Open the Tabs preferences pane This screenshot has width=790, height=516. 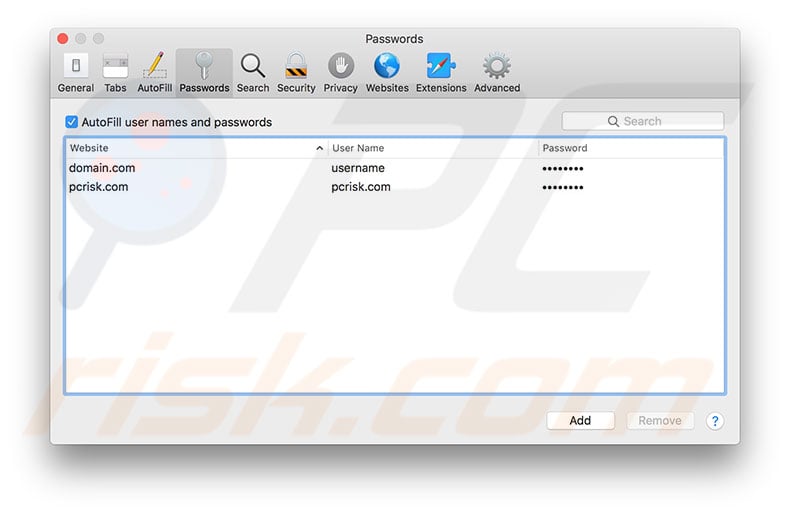click(x=115, y=73)
